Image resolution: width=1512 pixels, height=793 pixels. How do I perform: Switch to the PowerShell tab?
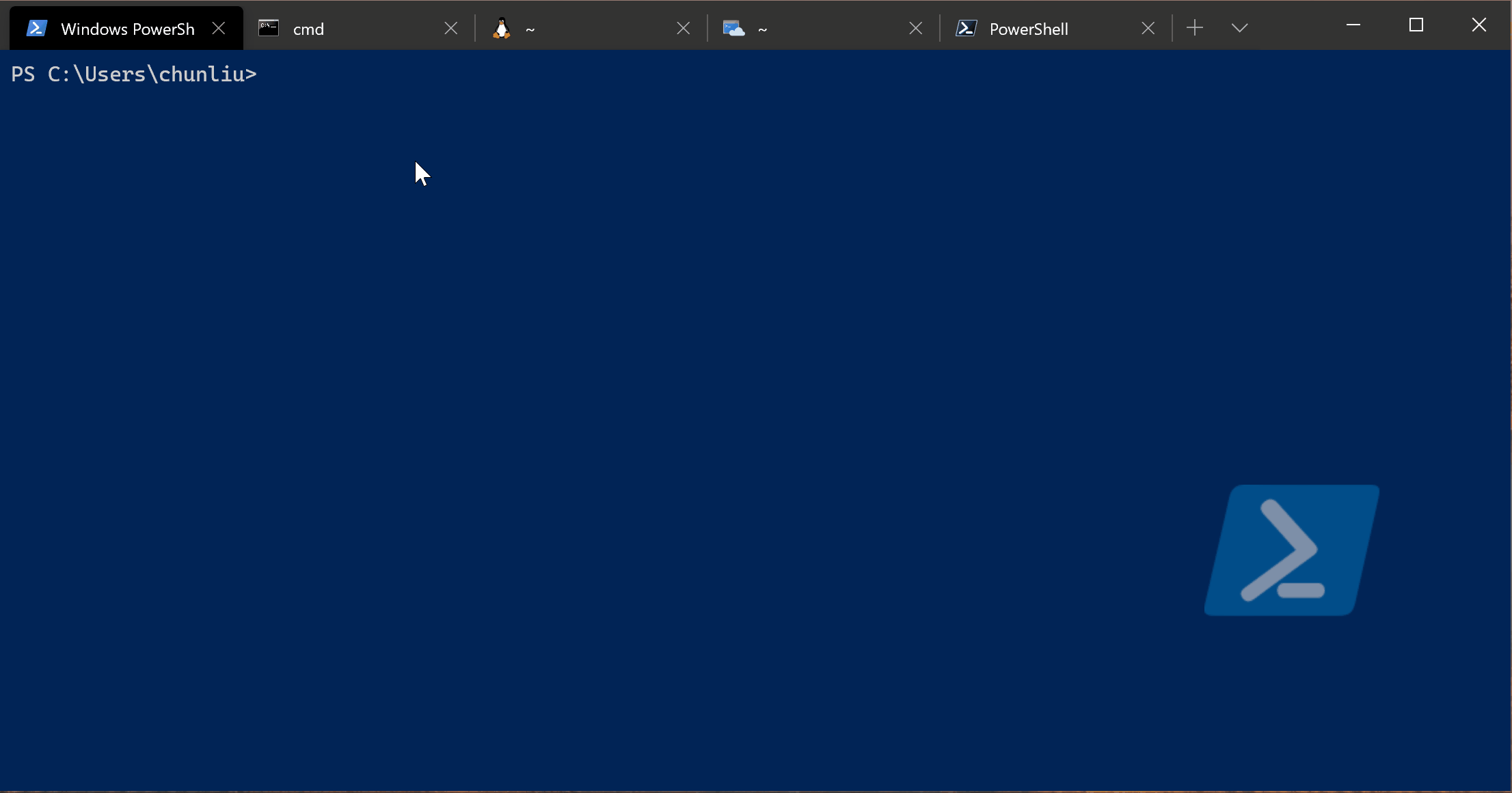pos(1029,29)
